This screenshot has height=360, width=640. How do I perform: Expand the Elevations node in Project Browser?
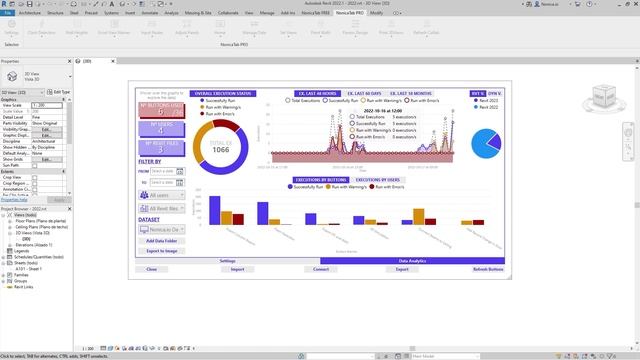pyautogui.click(x=10, y=245)
